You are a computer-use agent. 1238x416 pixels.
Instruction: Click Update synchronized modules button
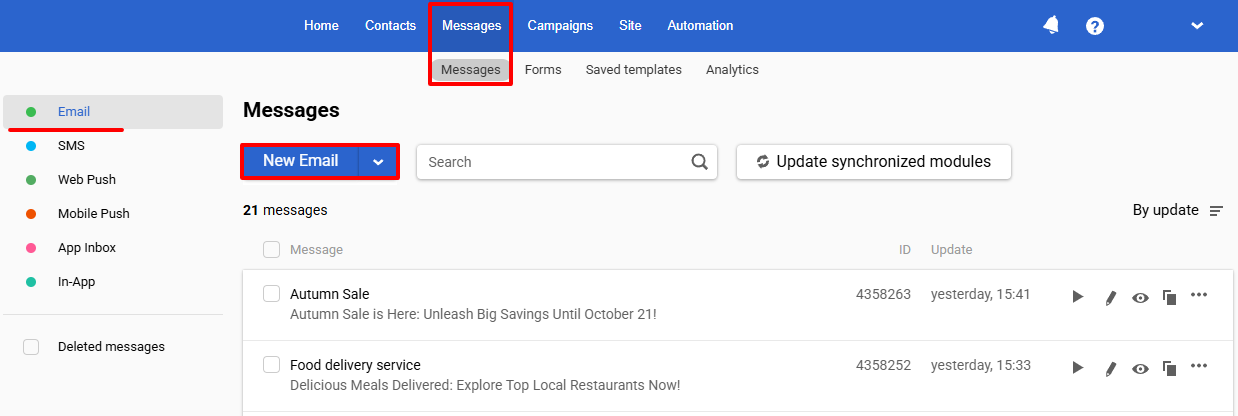pos(874,162)
